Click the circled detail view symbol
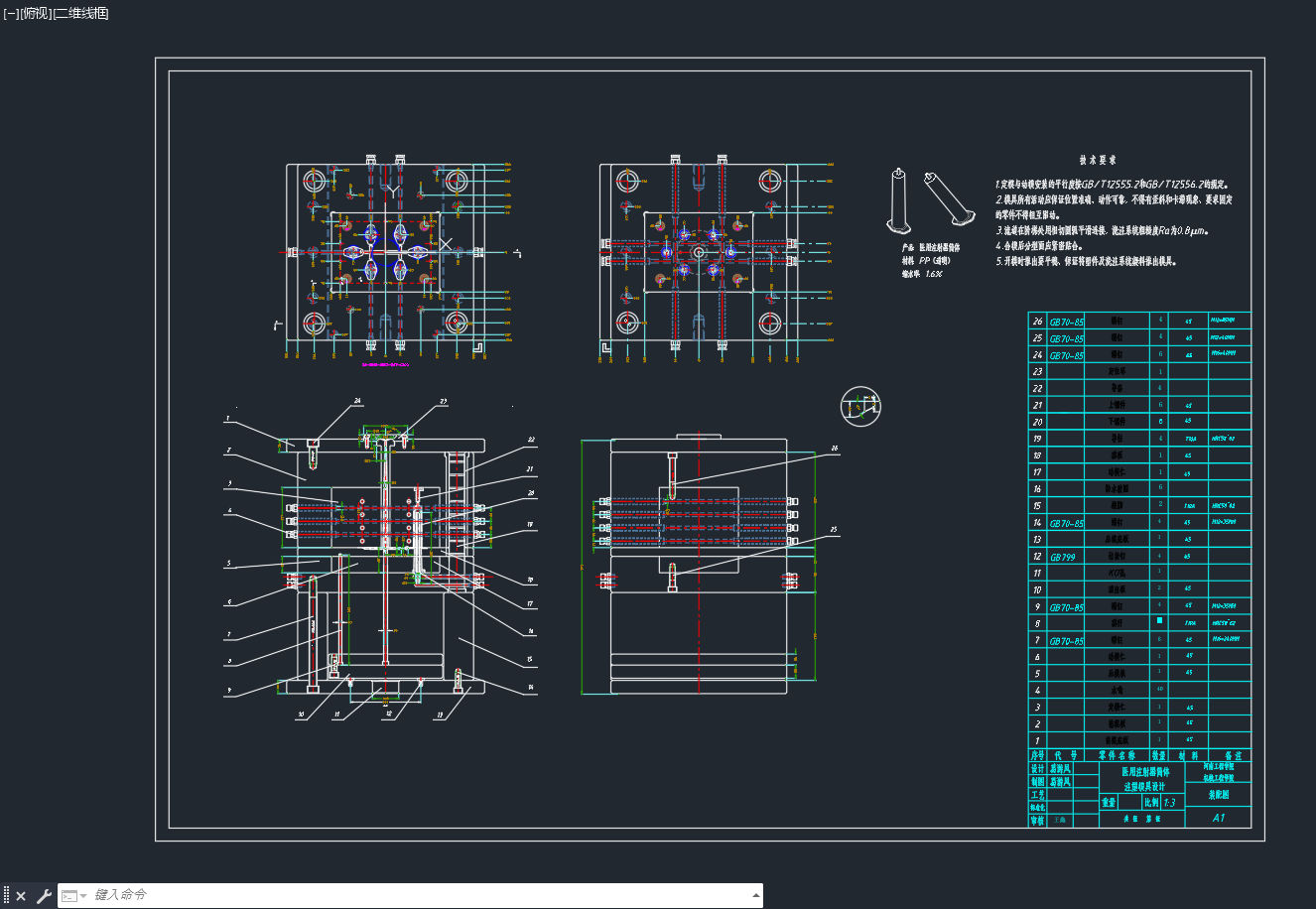 pos(860,405)
